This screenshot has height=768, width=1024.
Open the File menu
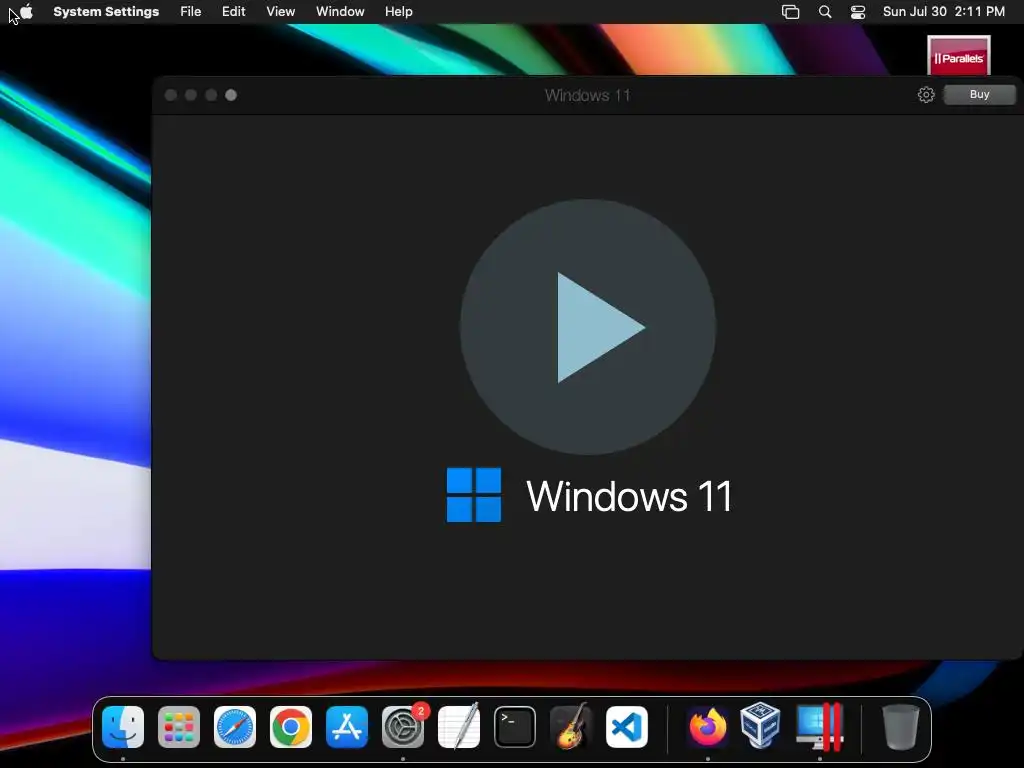[191, 11]
